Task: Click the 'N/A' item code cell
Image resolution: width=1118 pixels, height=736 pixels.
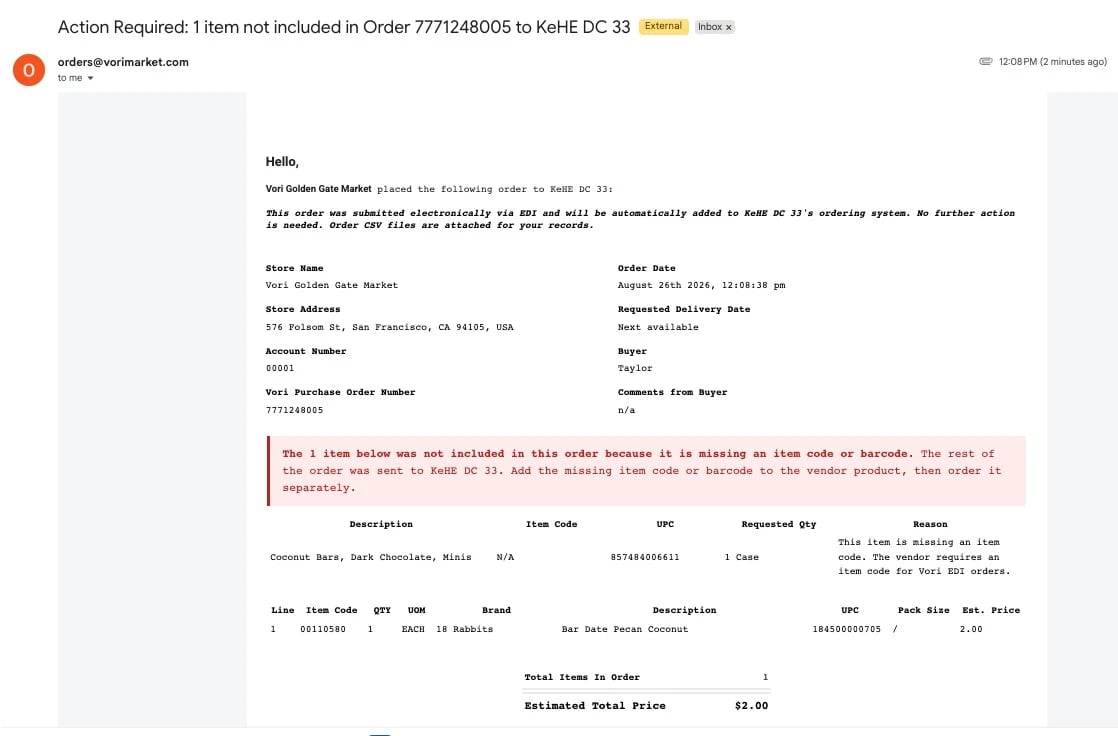Action: point(506,557)
